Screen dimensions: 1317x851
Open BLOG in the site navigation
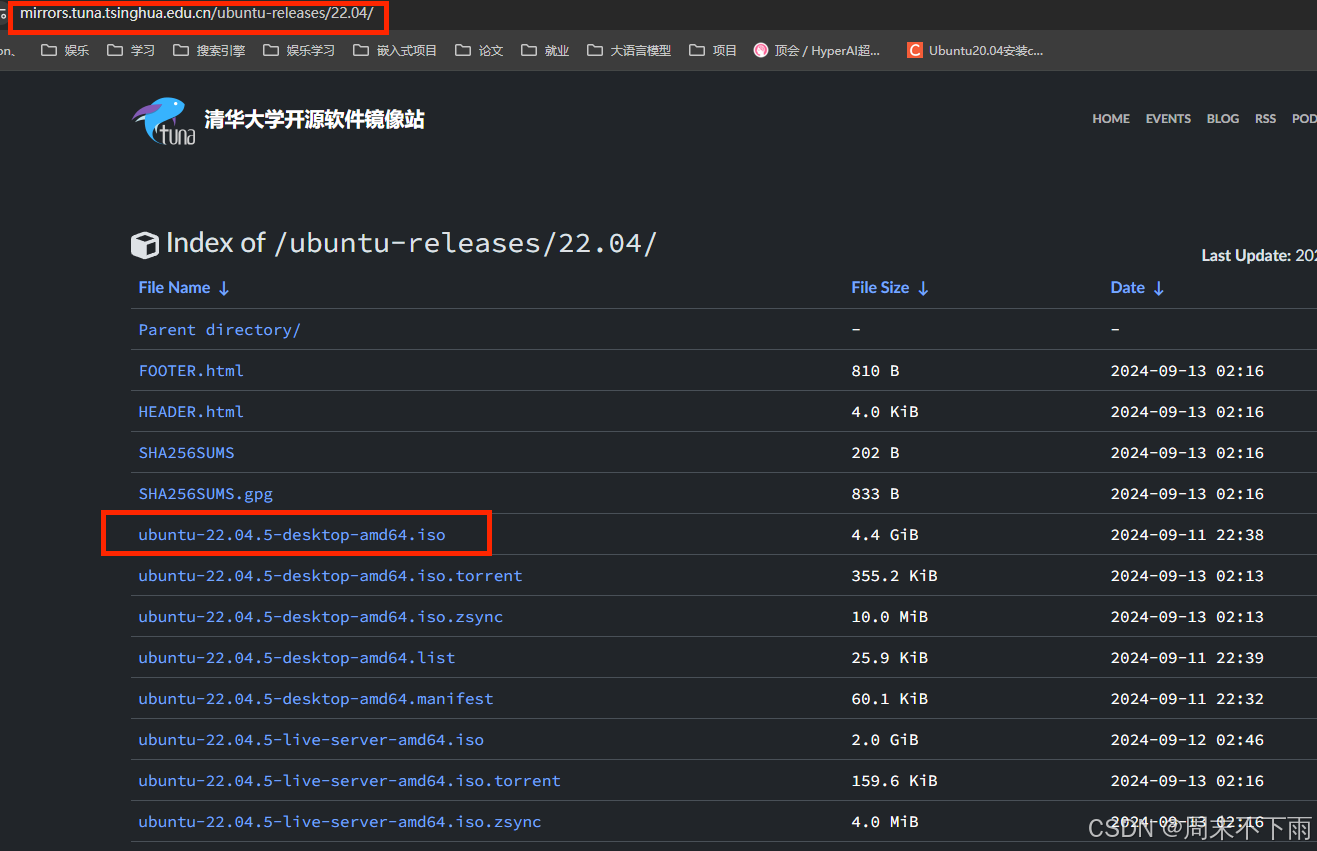point(1223,118)
